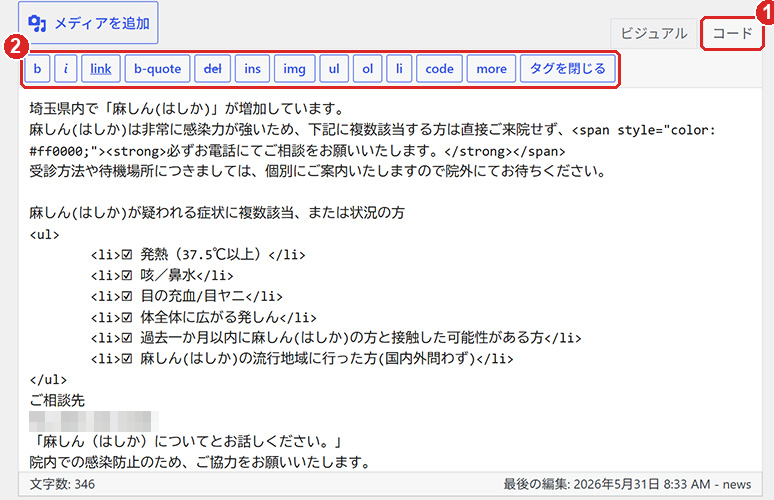The width and height of the screenshot is (774, 500).
Task: Click the list line about 接触した可能性がある方
Action: coord(336,337)
